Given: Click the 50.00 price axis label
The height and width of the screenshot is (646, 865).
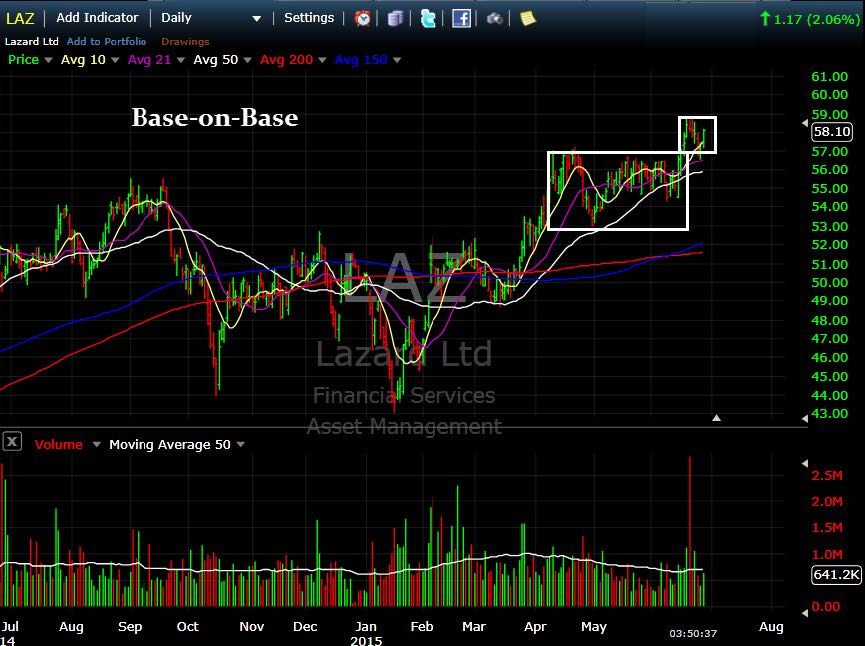Looking at the screenshot, I should (x=829, y=282).
